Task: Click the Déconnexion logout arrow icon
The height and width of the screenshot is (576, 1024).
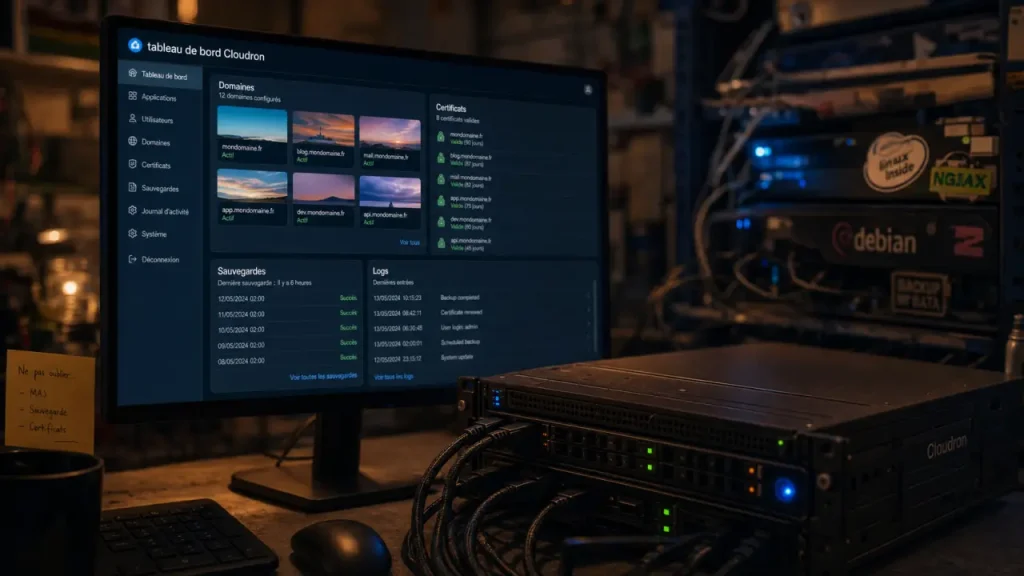Action: tap(133, 259)
